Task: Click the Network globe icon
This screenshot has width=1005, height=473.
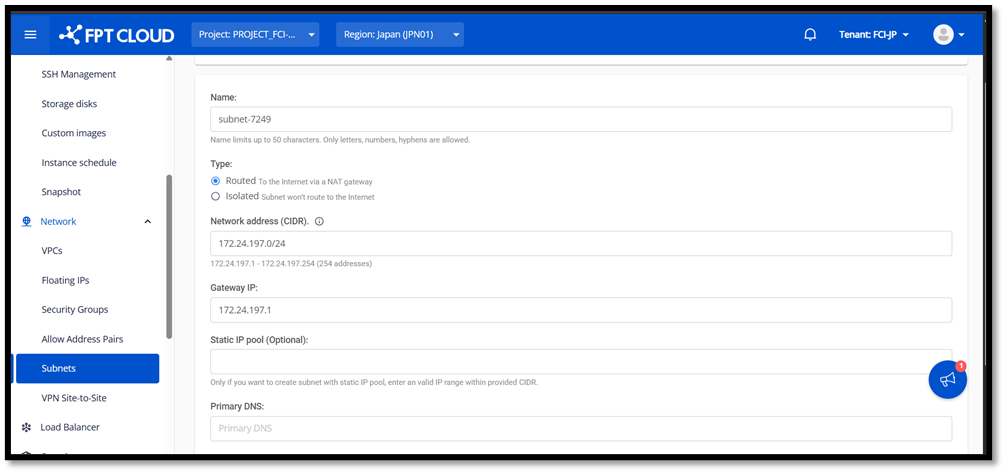Action: point(26,221)
